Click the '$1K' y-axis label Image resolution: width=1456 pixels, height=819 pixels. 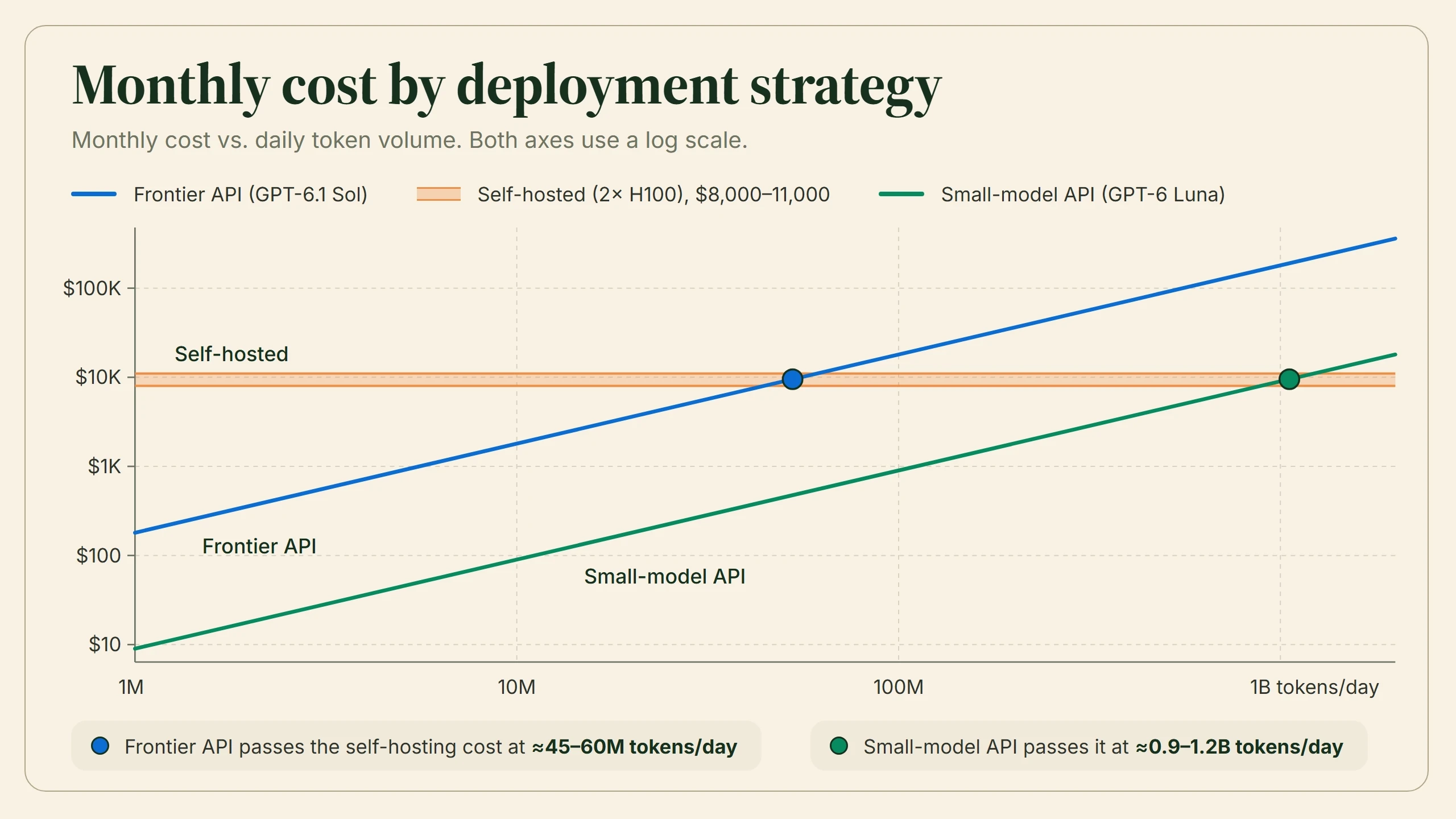[105, 466]
